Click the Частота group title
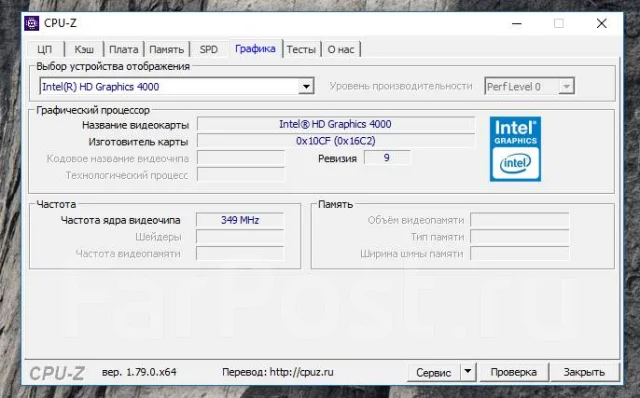This screenshot has width=640, height=398. [x=56, y=204]
